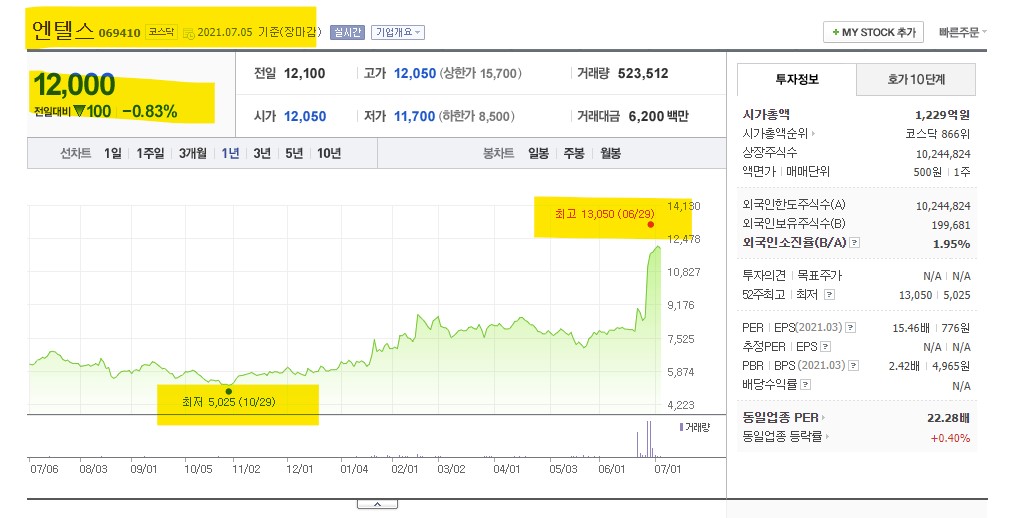This screenshot has width=1018, height=518.
Task: Expand the 빠른주문 dropdown
Action: click(x=962, y=32)
